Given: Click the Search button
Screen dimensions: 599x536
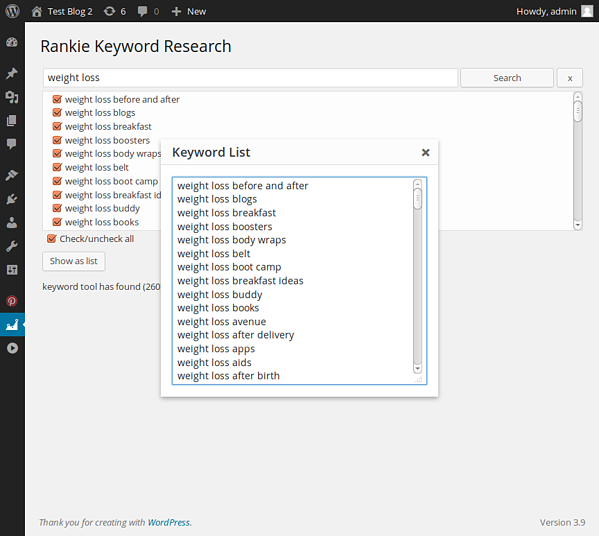Looking at the screenshot, I should click(507, 78).
